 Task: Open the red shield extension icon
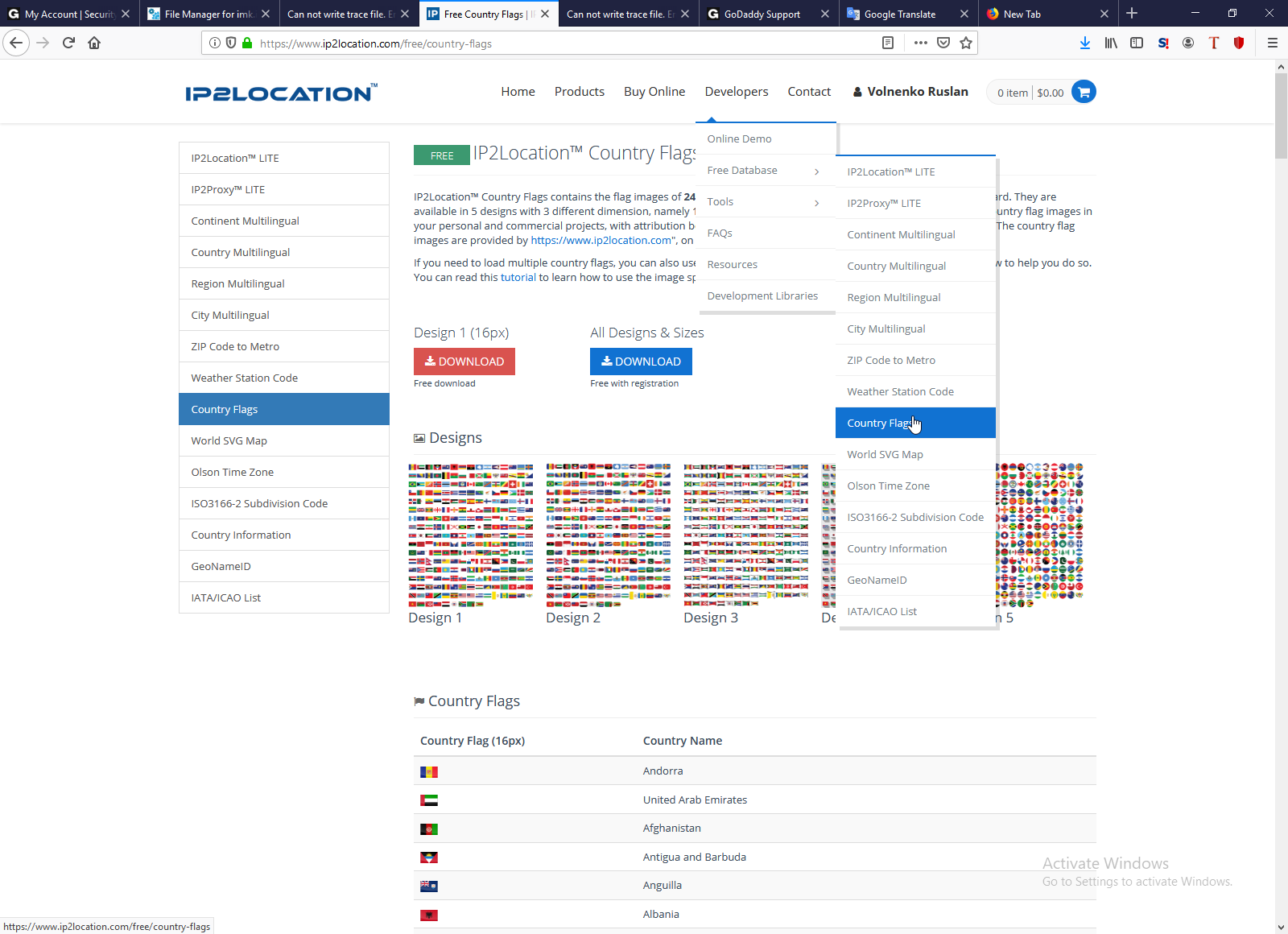click(x=1239, y=43)
